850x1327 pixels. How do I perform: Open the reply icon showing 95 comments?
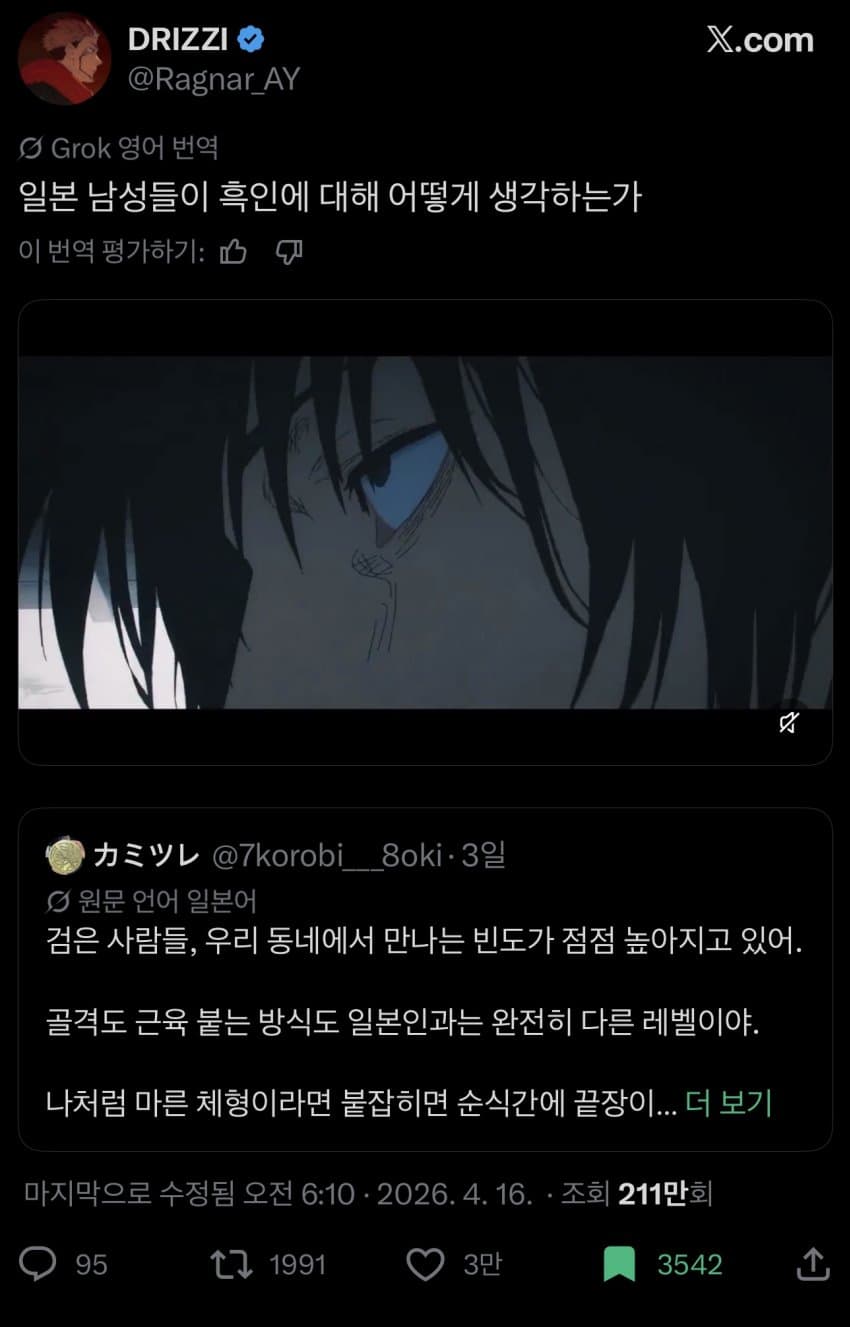pos(39,1264)
